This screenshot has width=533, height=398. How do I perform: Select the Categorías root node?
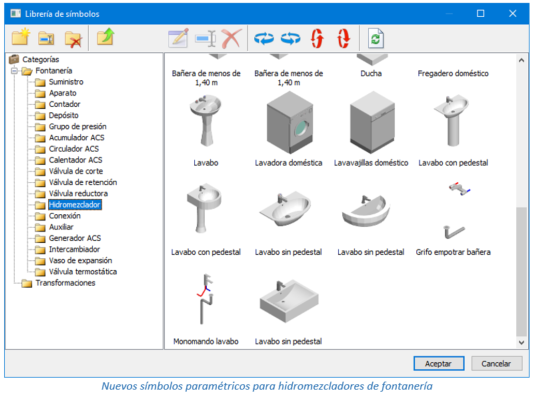click(40, 59)
